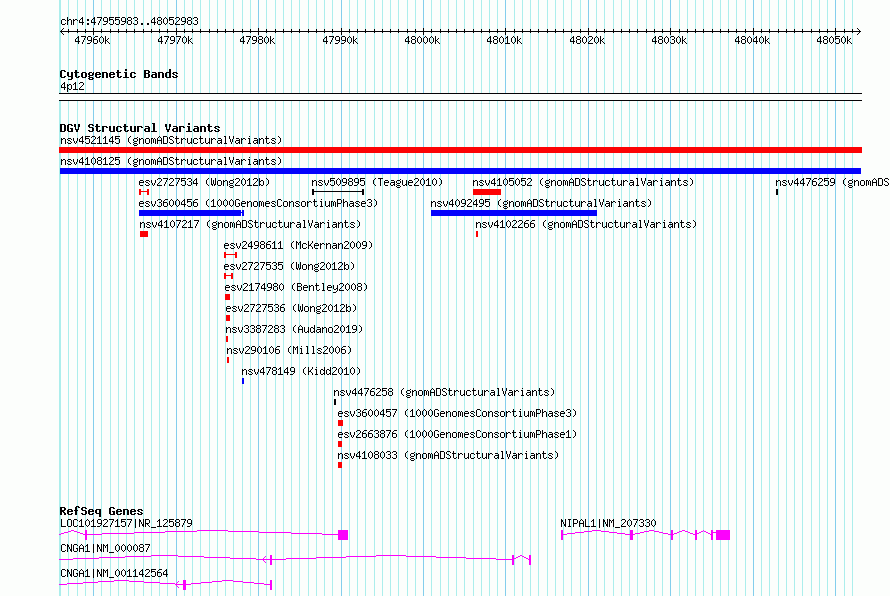The image size is (890, 596).
Task: Click the 48020k ruler tick label
Action: point(587,40)
